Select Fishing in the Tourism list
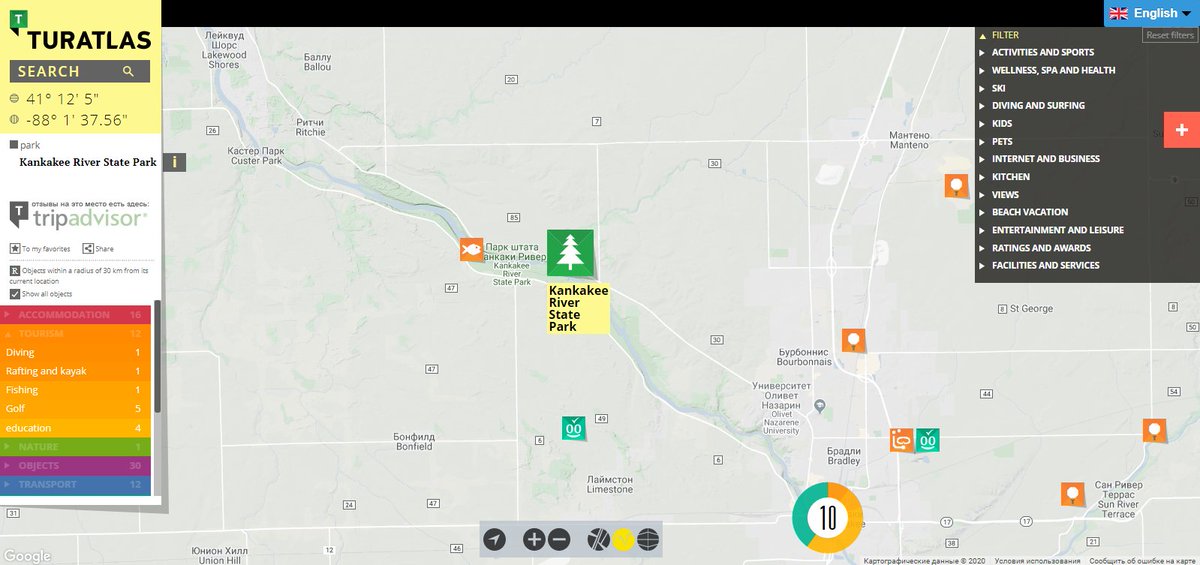Screen dimensions: 1200x565 click(75, 390)
